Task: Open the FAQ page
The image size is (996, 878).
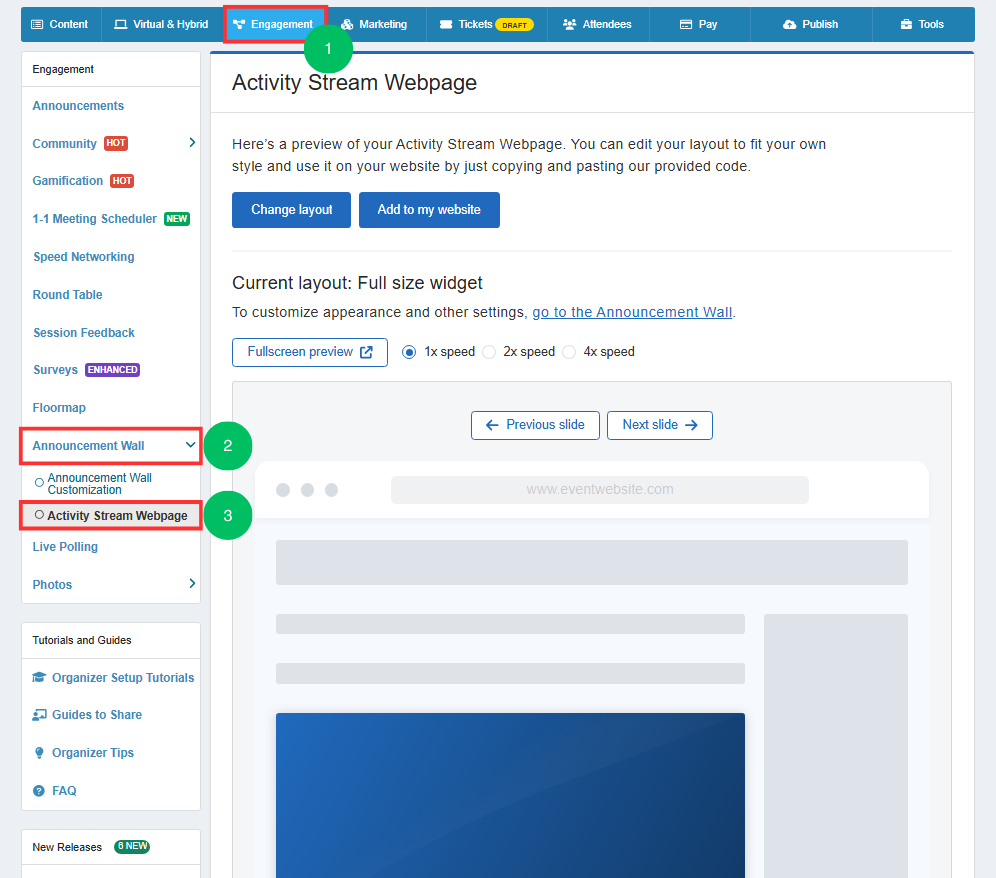Action: tap(64, 791)
